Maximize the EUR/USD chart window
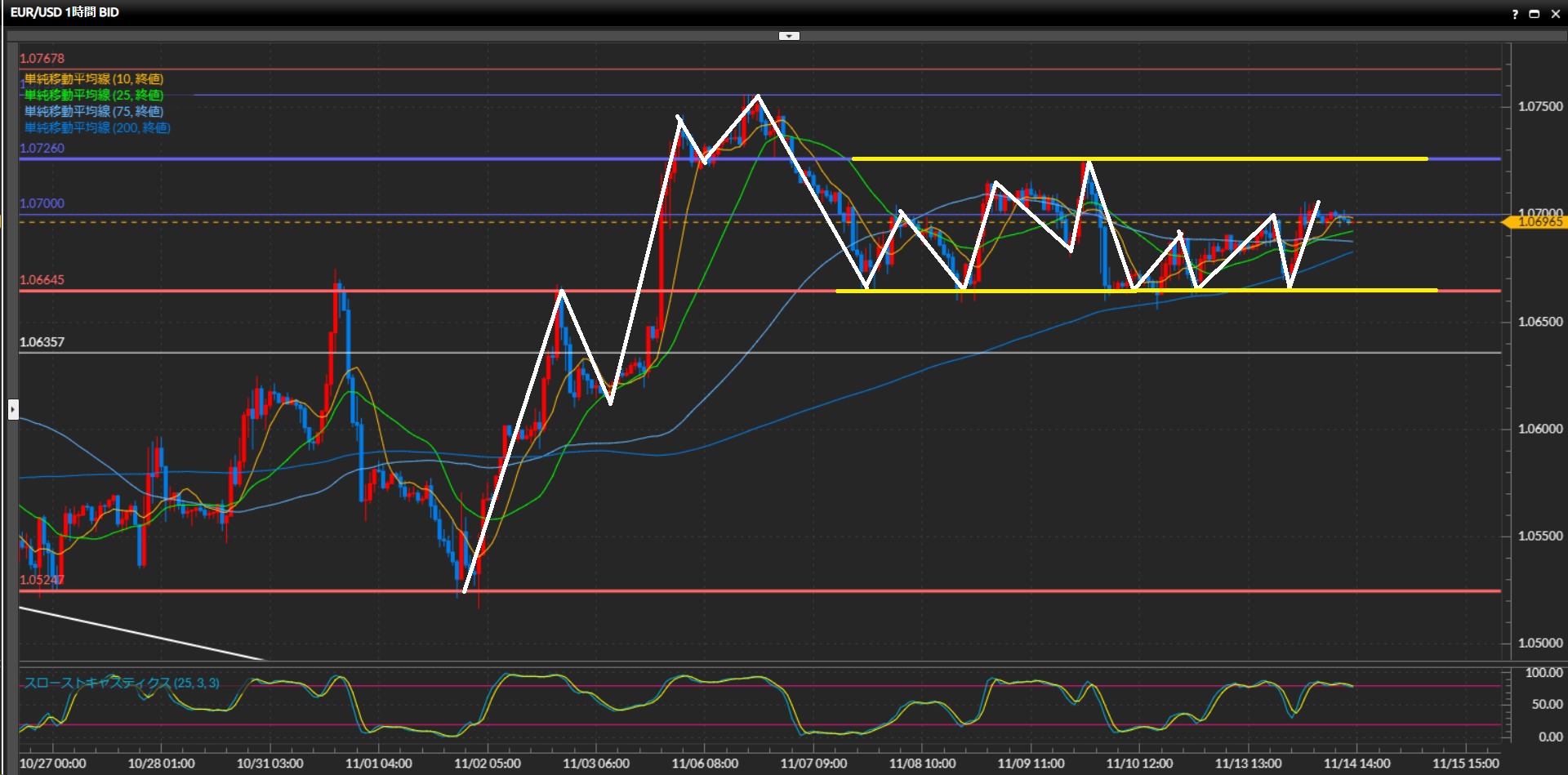Viewport: 1568px width, 775px height. [1535, 14]
